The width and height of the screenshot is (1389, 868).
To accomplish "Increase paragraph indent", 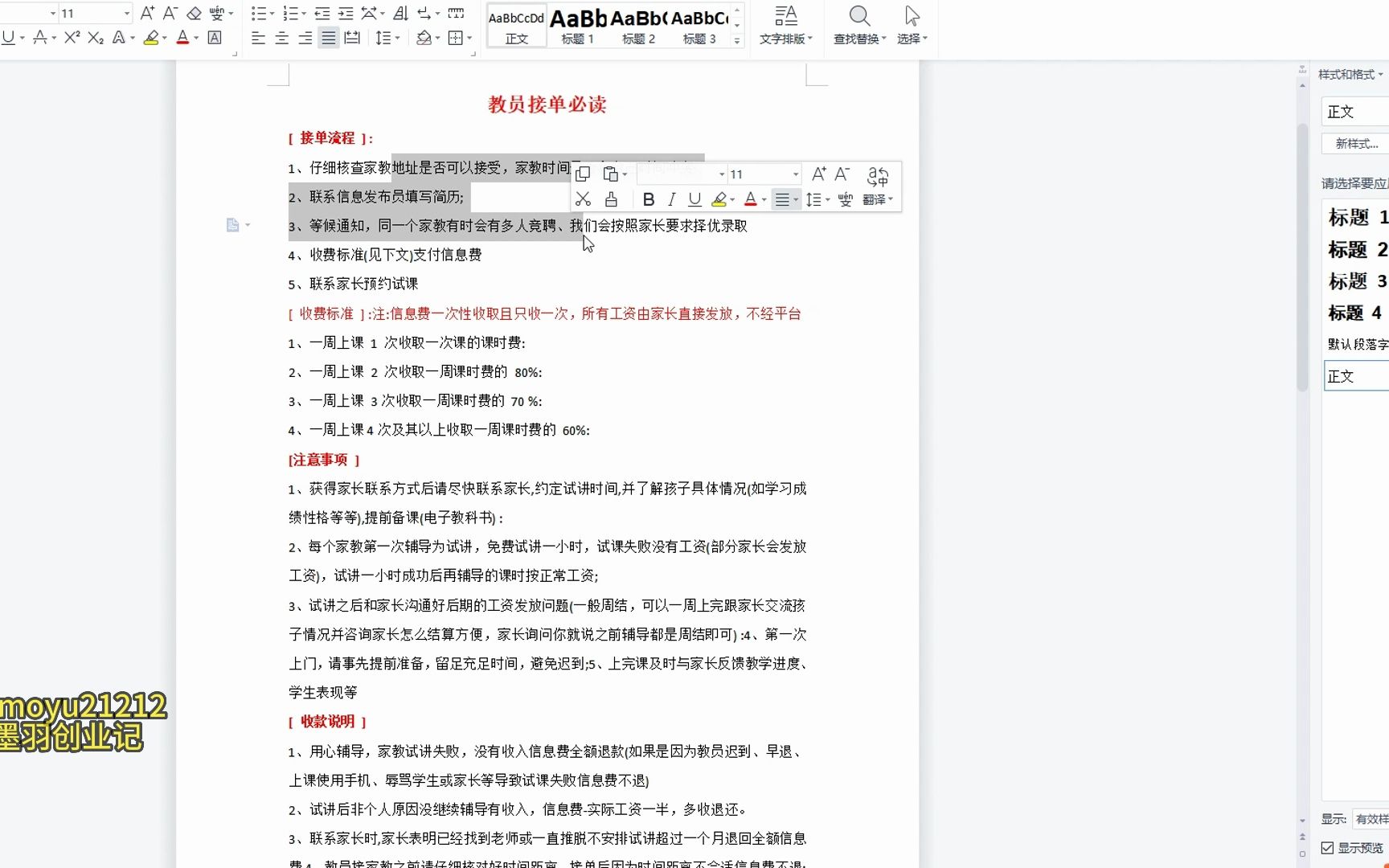I will point(346,14).
